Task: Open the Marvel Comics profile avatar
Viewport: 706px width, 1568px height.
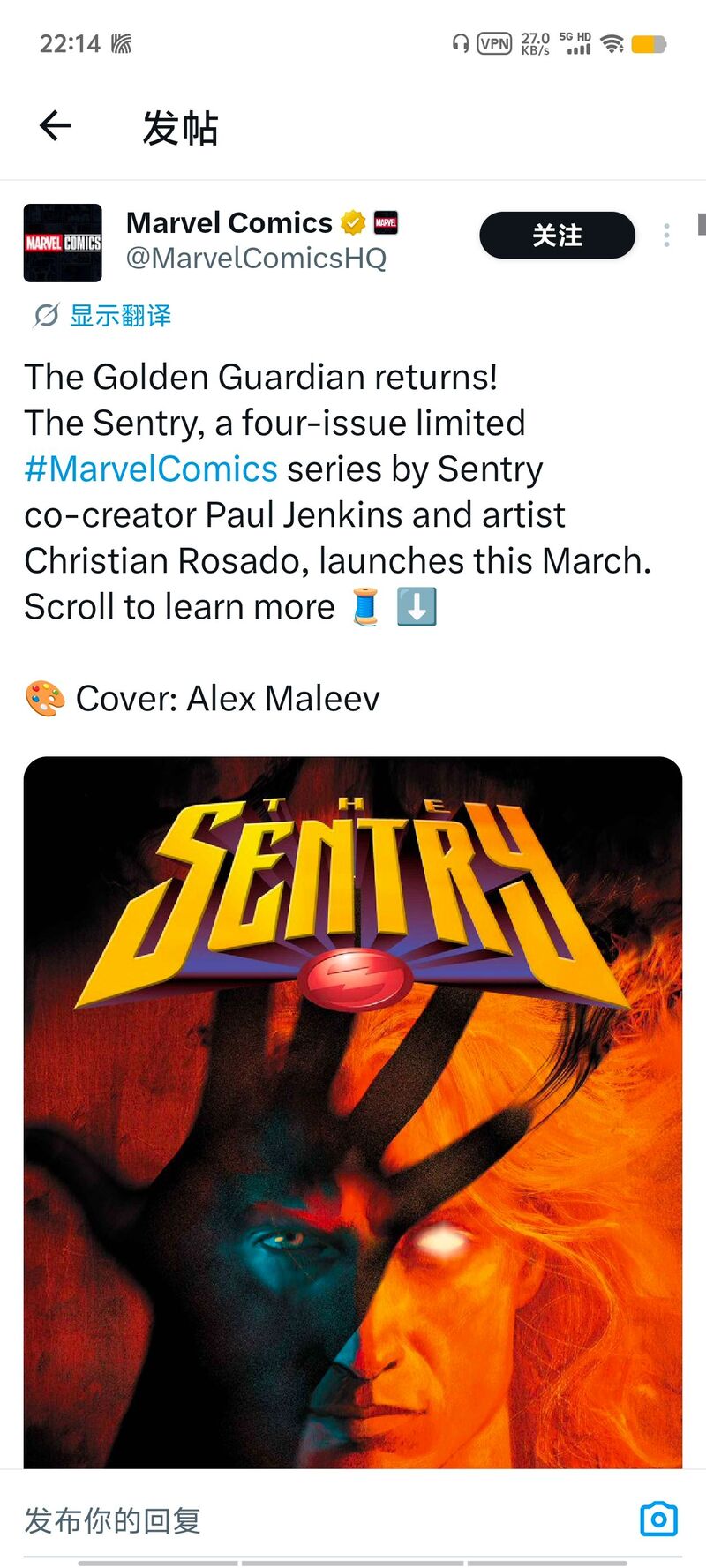Action: (63, 243)
